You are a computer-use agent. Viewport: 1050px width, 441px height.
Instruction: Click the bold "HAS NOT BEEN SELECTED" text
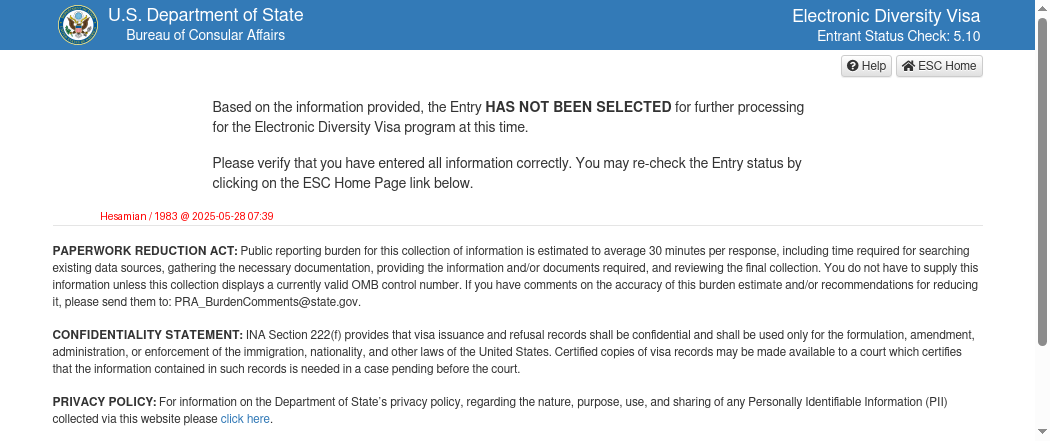578,107
